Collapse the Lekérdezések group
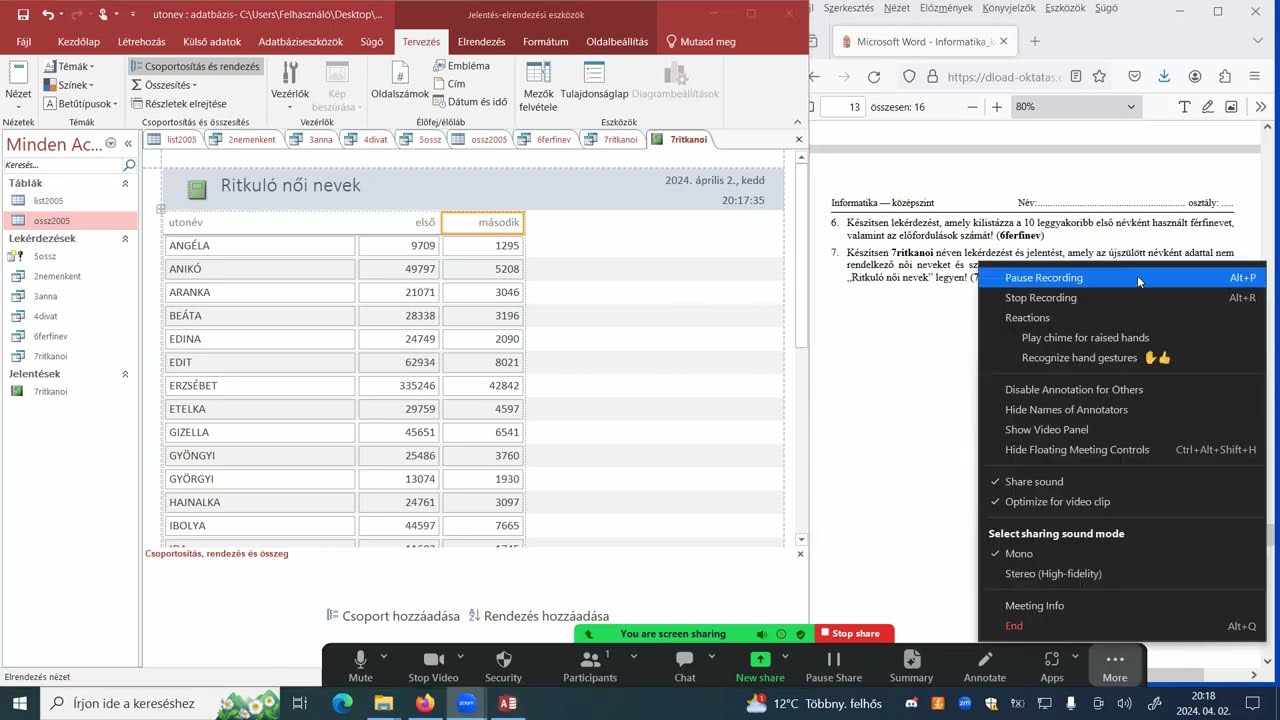1280x720 pixels. tap(125, 239)
